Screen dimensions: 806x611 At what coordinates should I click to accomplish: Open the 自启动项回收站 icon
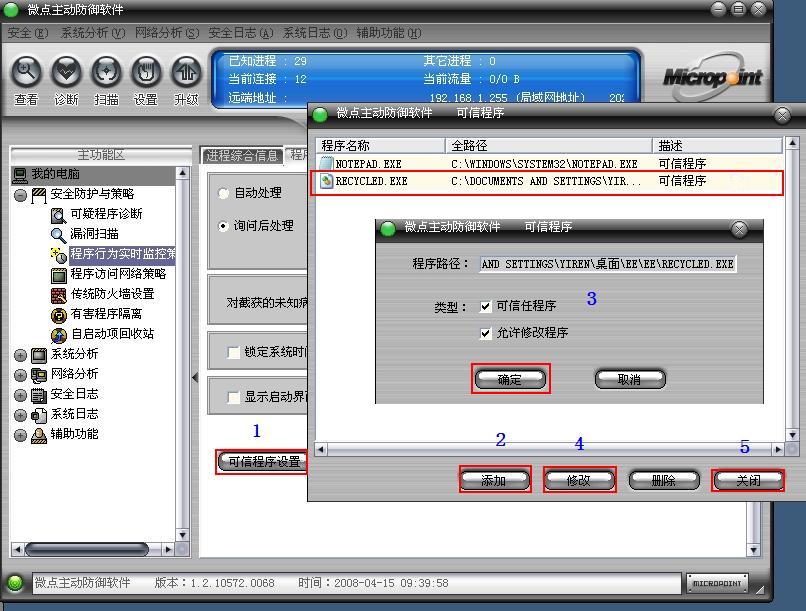point(59,335)
